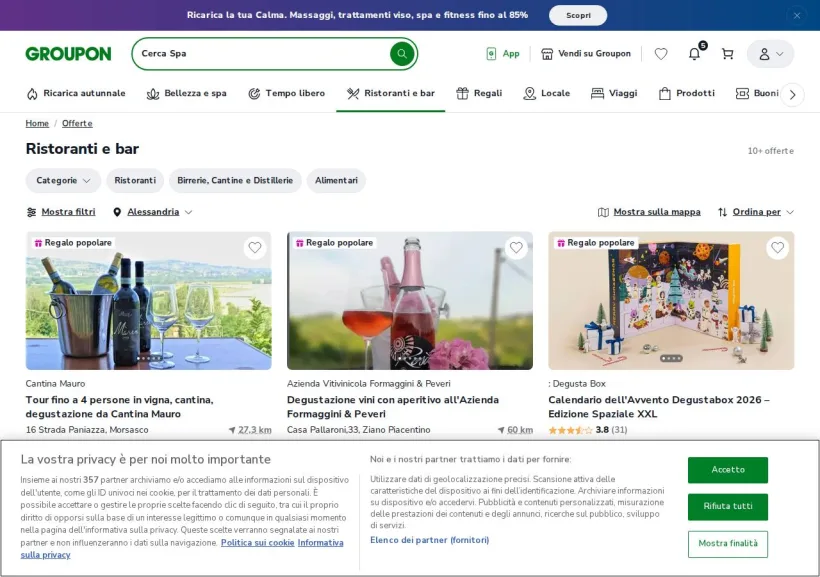Open Elenco dei partner (fornitori) link

click(x=430, y=540)
